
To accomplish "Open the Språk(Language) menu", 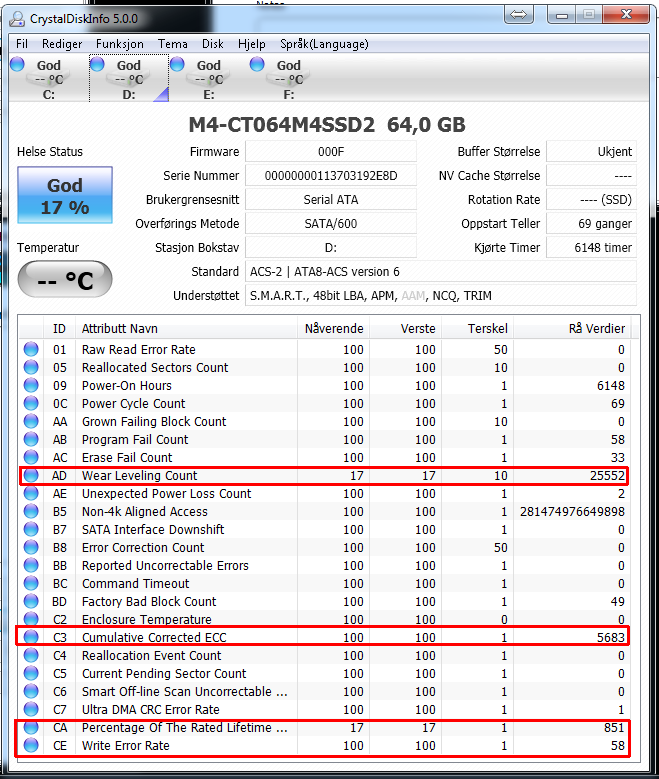I will tap(325, 44).
